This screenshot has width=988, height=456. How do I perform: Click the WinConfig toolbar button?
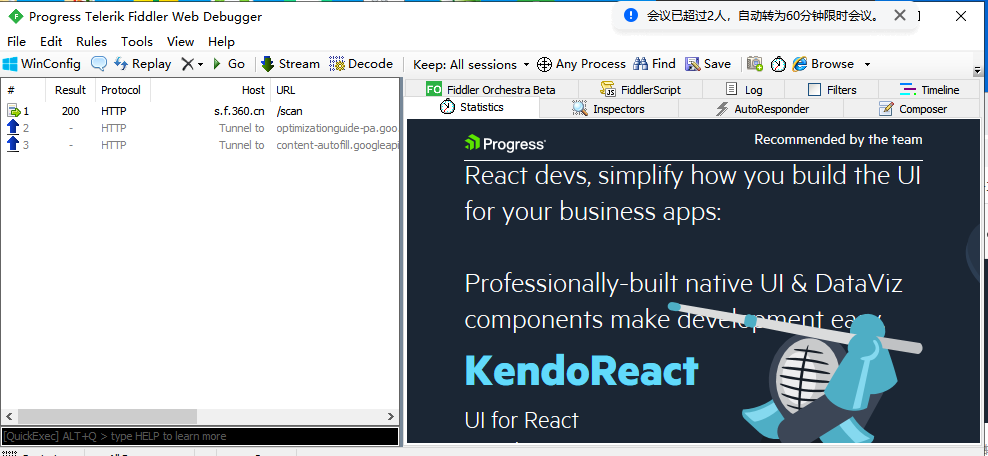[x=42, y=64]
